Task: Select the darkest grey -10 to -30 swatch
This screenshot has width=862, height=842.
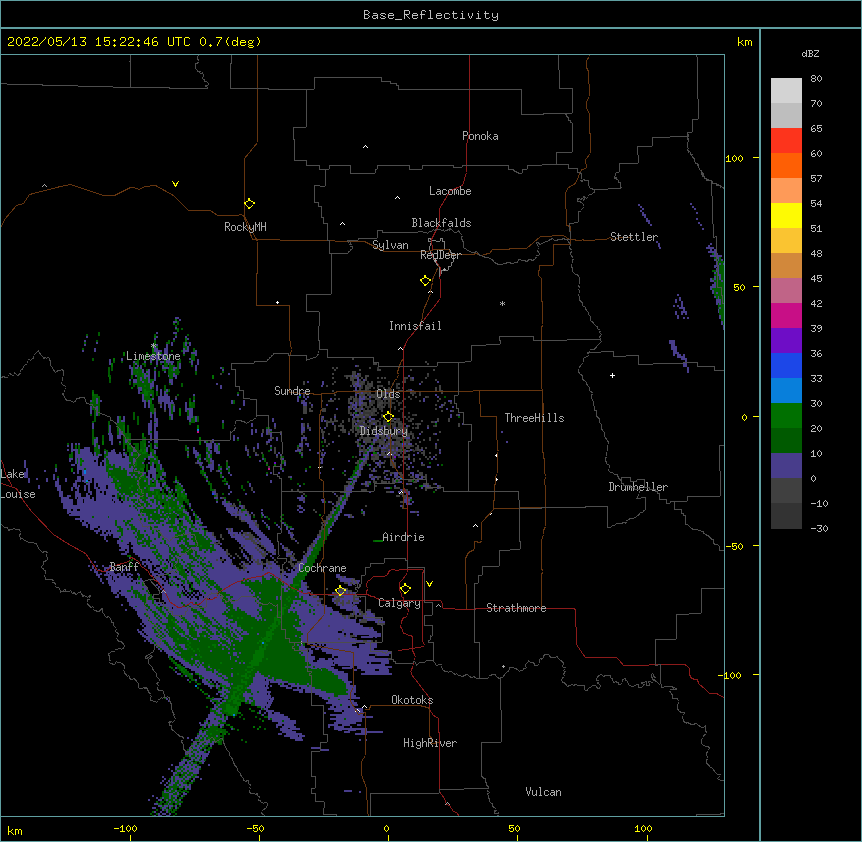Action: click(786, 516)
